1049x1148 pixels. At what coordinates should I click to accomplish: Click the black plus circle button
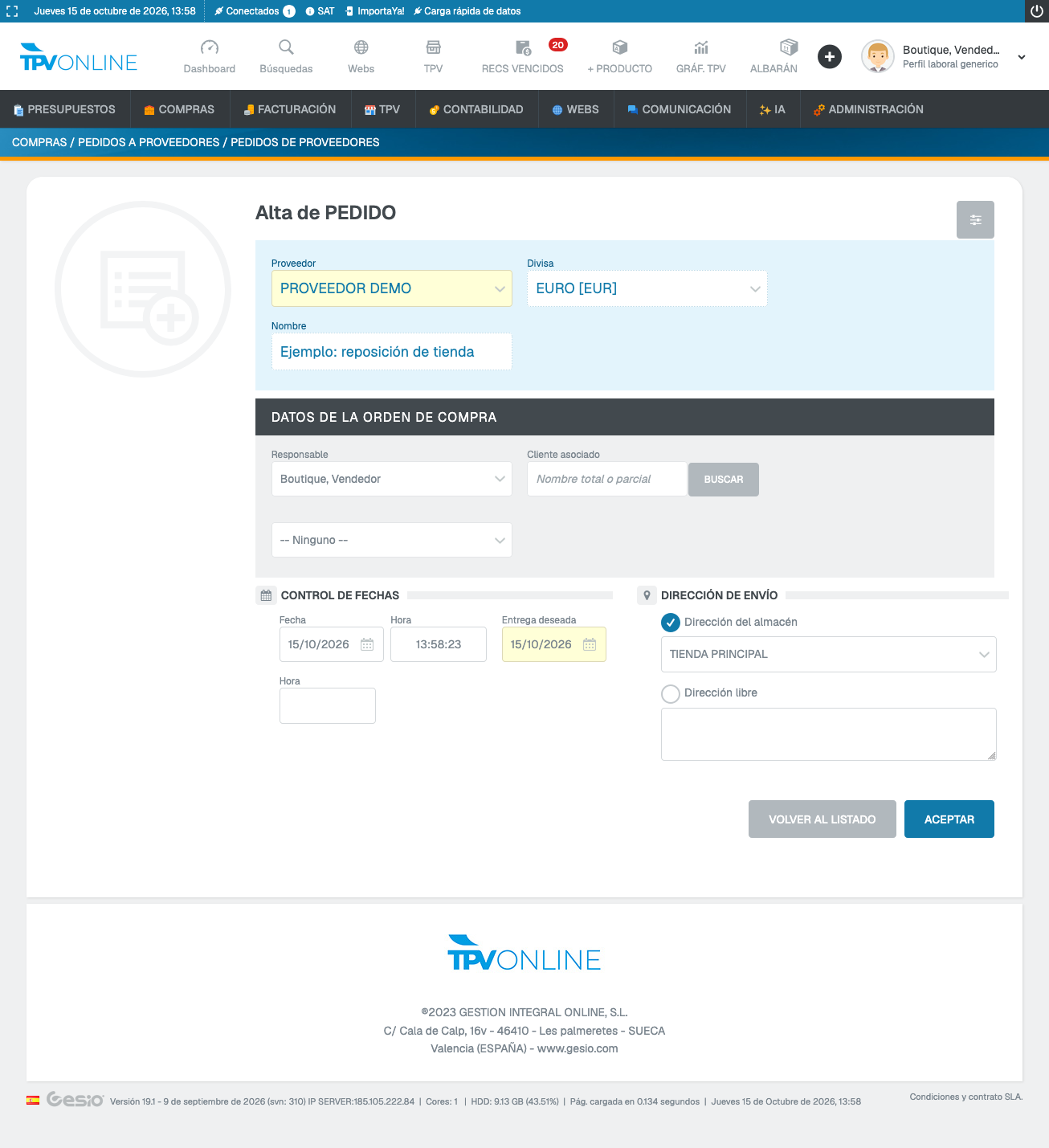(x=830, y=56)
